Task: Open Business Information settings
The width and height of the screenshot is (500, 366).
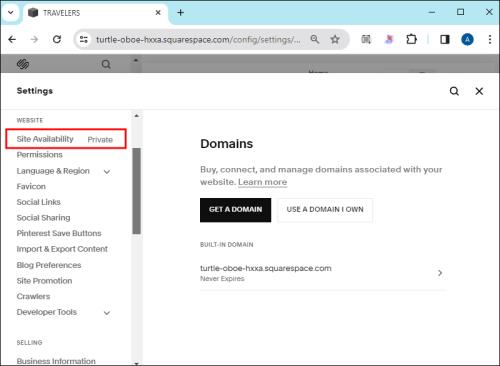Action: click(x=56, y=361)
